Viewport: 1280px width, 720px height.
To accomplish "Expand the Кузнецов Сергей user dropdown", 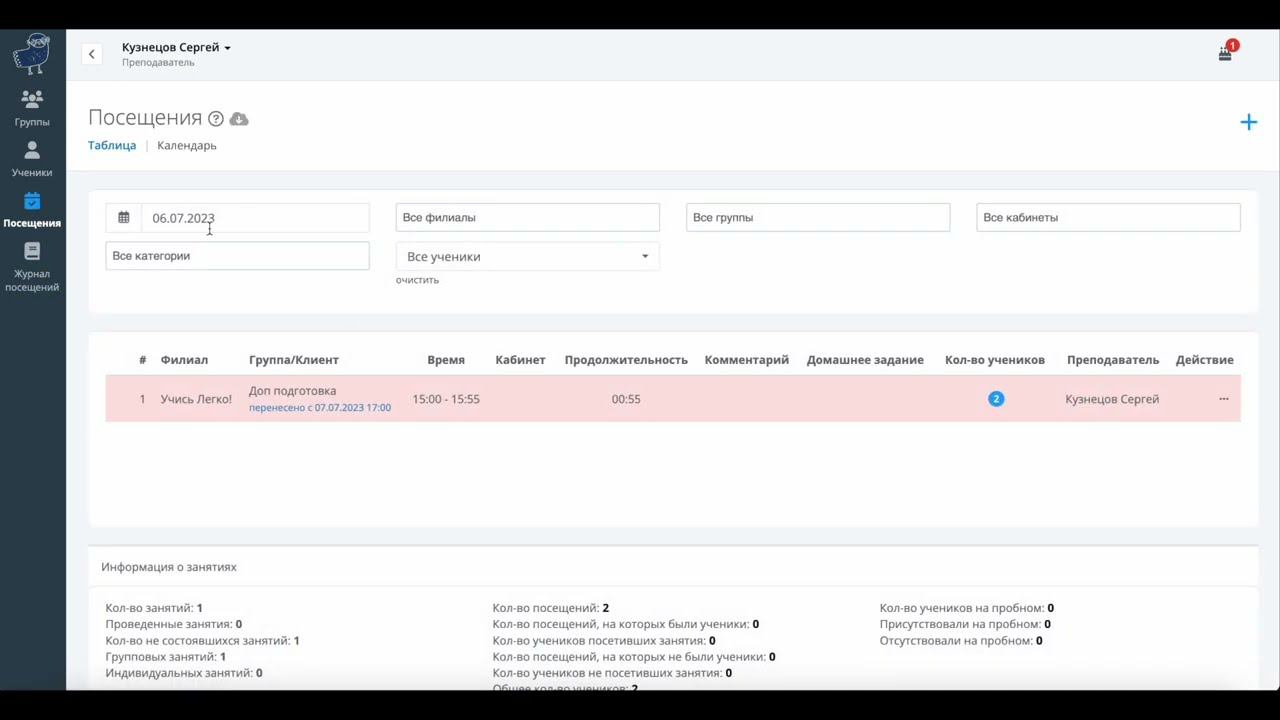I will 176,47.
